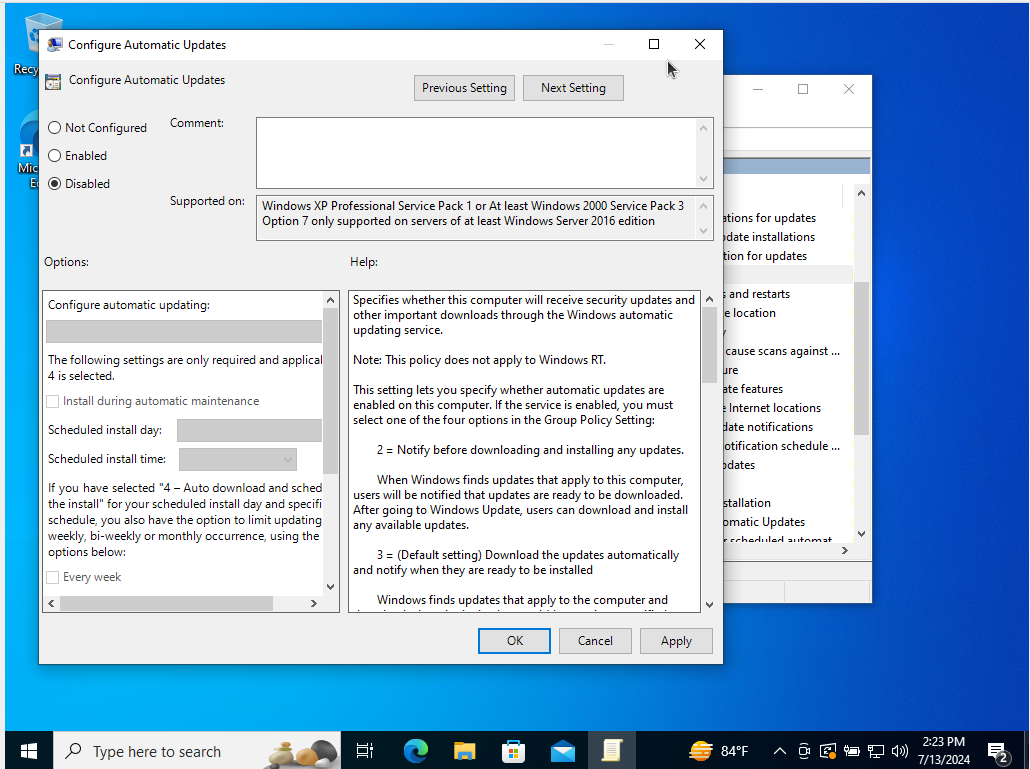Click the Apply button

[x=676, y=641]
